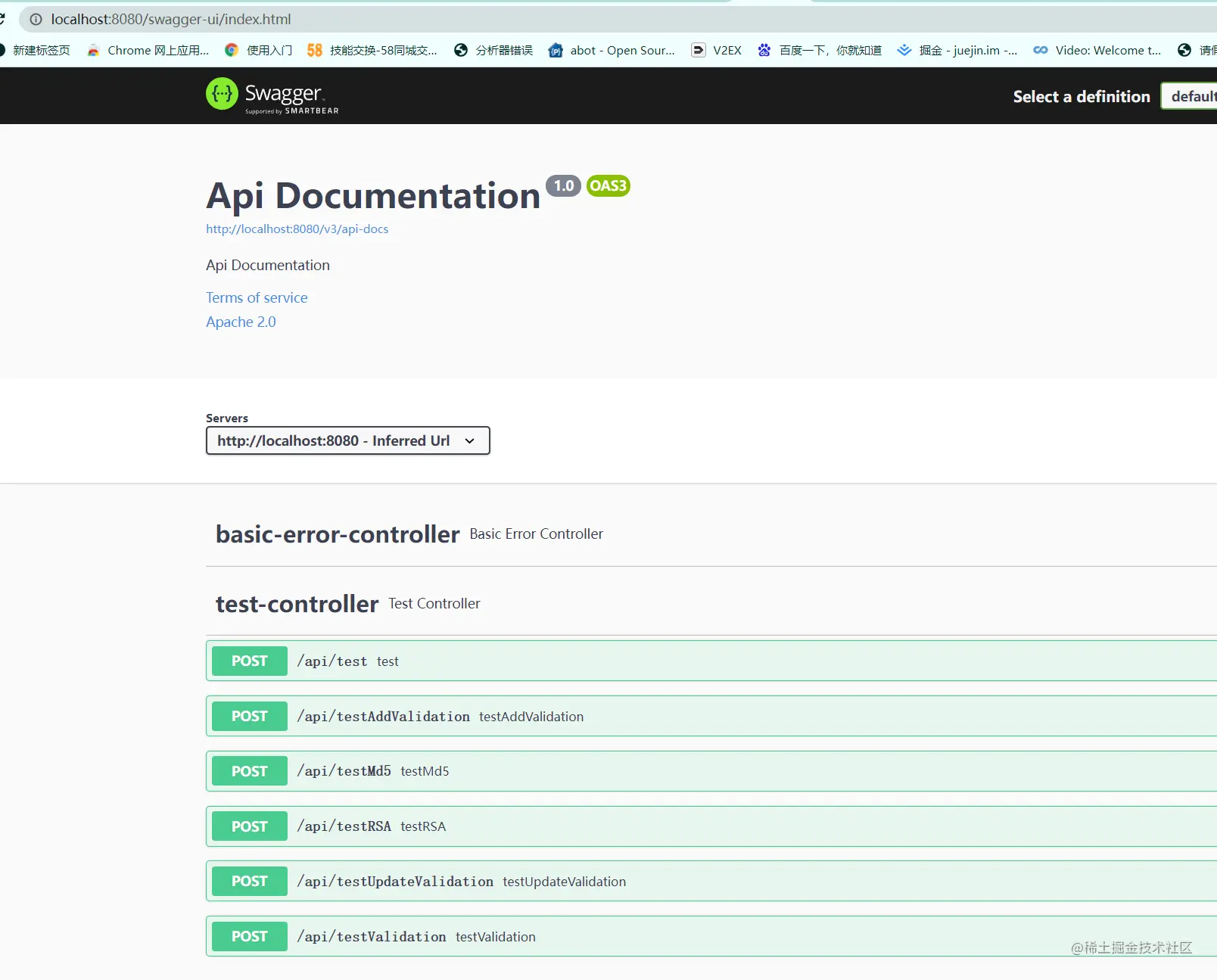Screen dimensions: 1217x980
Task: Open the V2EX bookmark
Action: coord(717,50)
